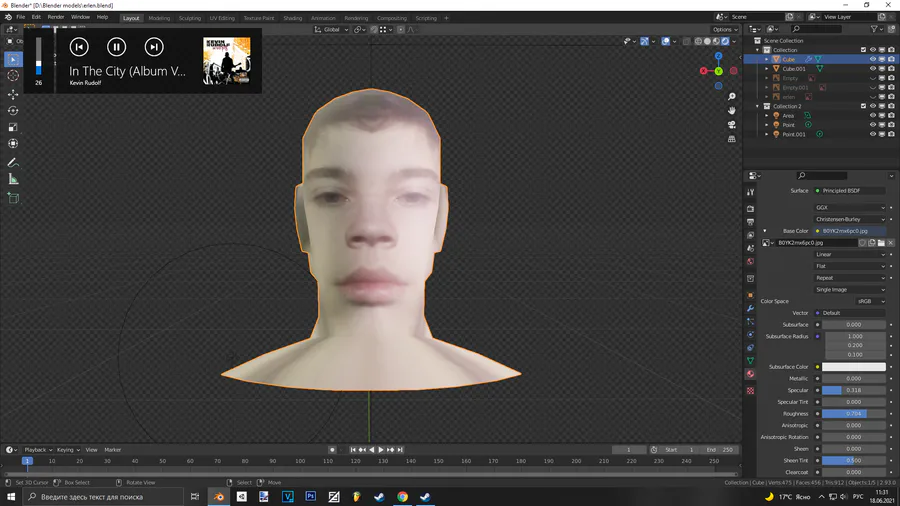Click the Subsurface Color white swatch
The height and width of the screenshot is (506, 900).
coord(853,367)
